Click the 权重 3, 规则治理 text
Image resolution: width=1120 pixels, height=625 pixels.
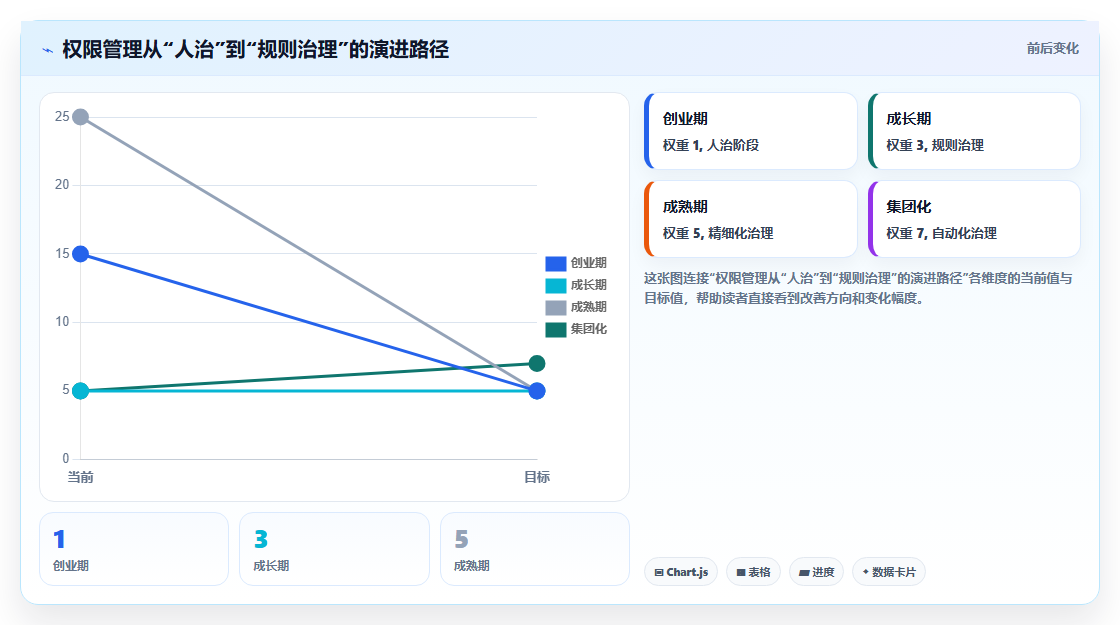[935, 145]
